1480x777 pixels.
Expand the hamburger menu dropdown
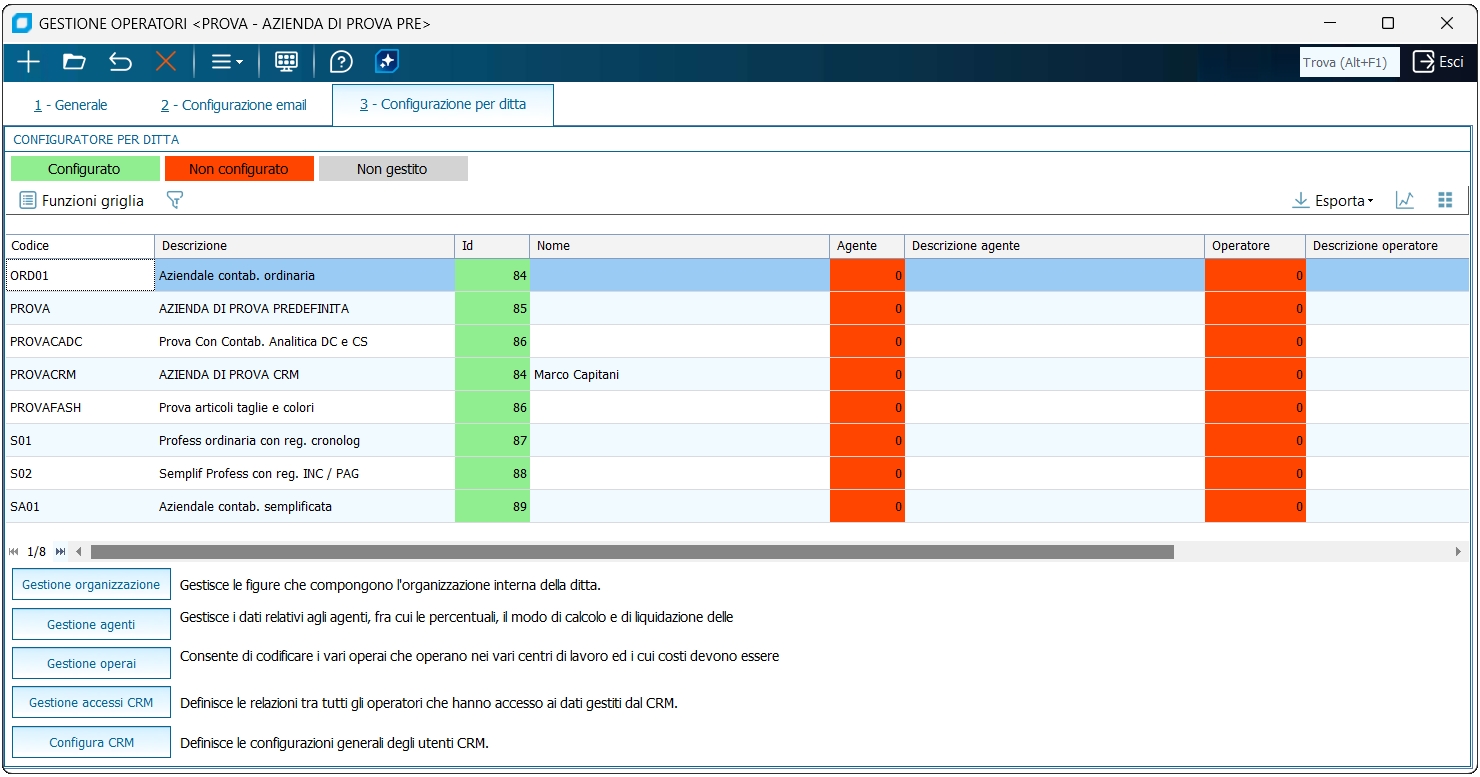227,62
